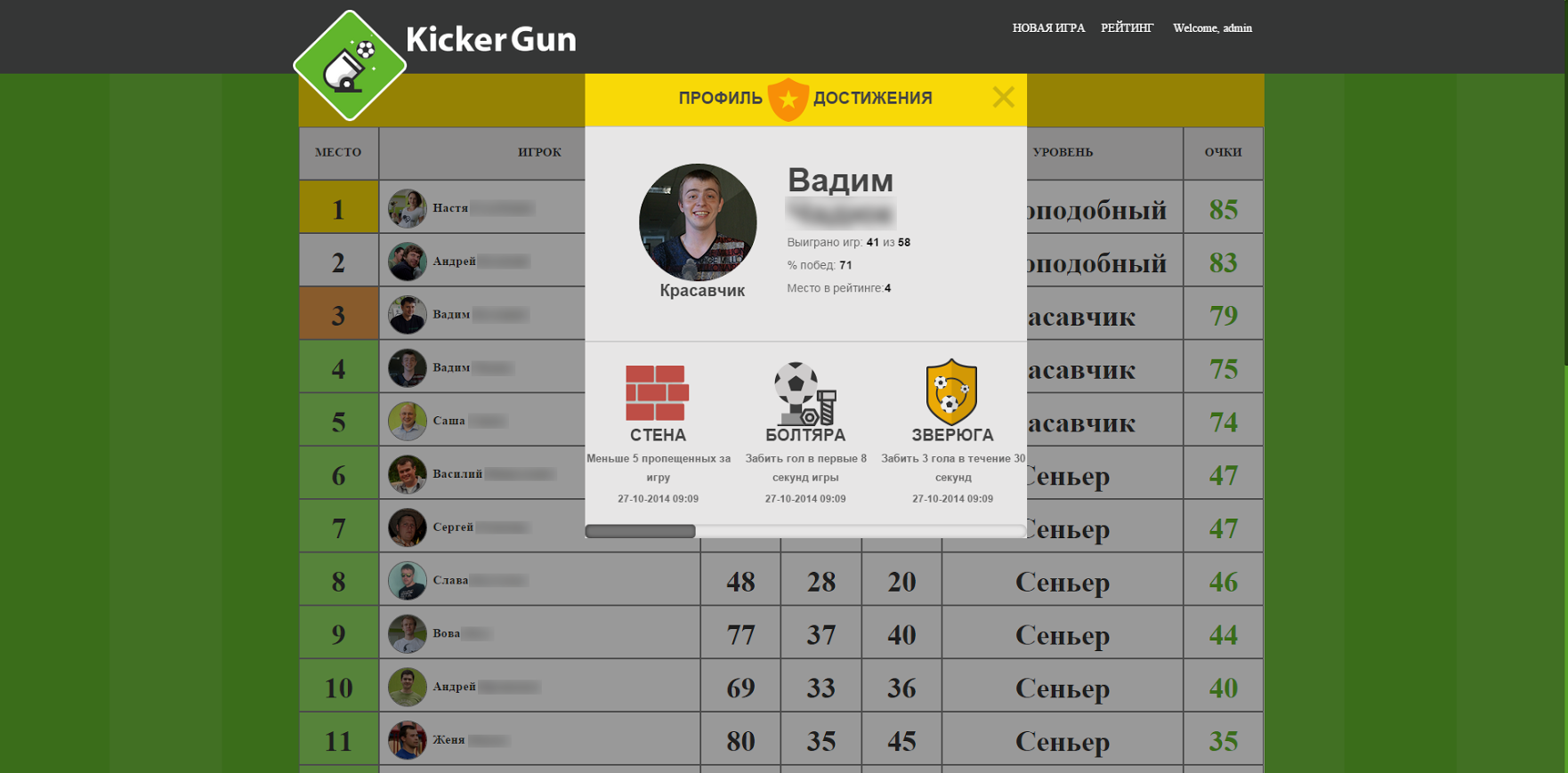Switch to the ДОСТИЖЕНИЯ tab
Image resolution: width=1568 pixels, height=773 pixels.
[x=873, y=98]
